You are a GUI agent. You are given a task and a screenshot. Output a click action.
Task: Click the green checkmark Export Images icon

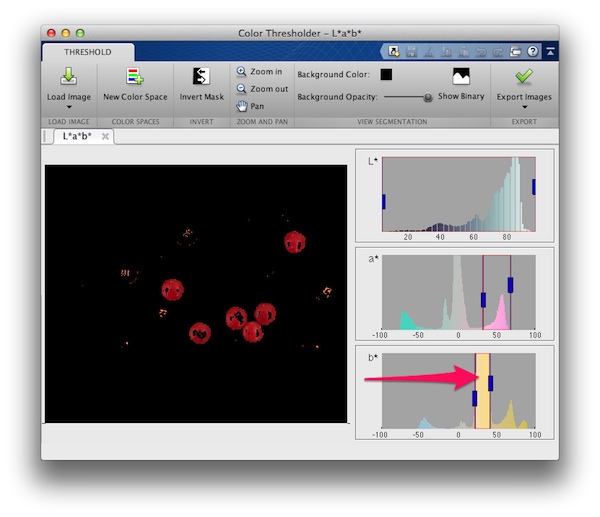pyautogui.click(x=523, y=77)
